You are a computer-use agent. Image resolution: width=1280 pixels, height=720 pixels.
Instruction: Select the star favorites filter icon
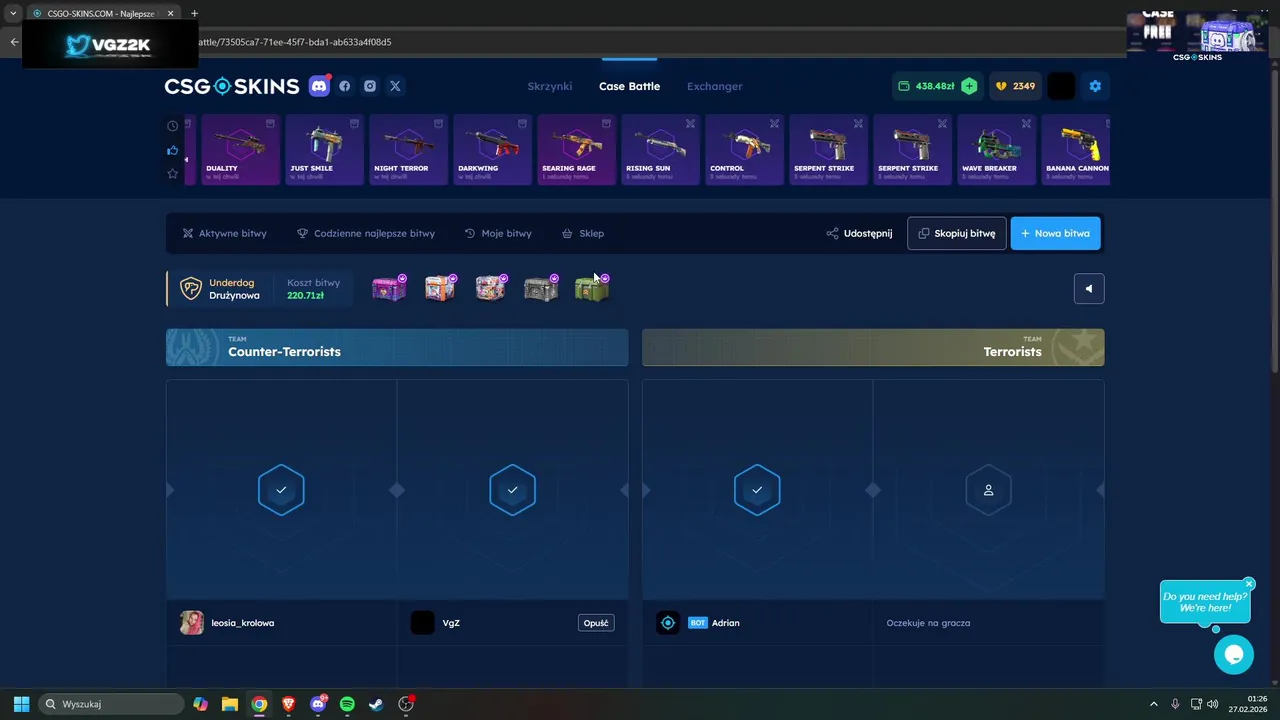[173, 174]
